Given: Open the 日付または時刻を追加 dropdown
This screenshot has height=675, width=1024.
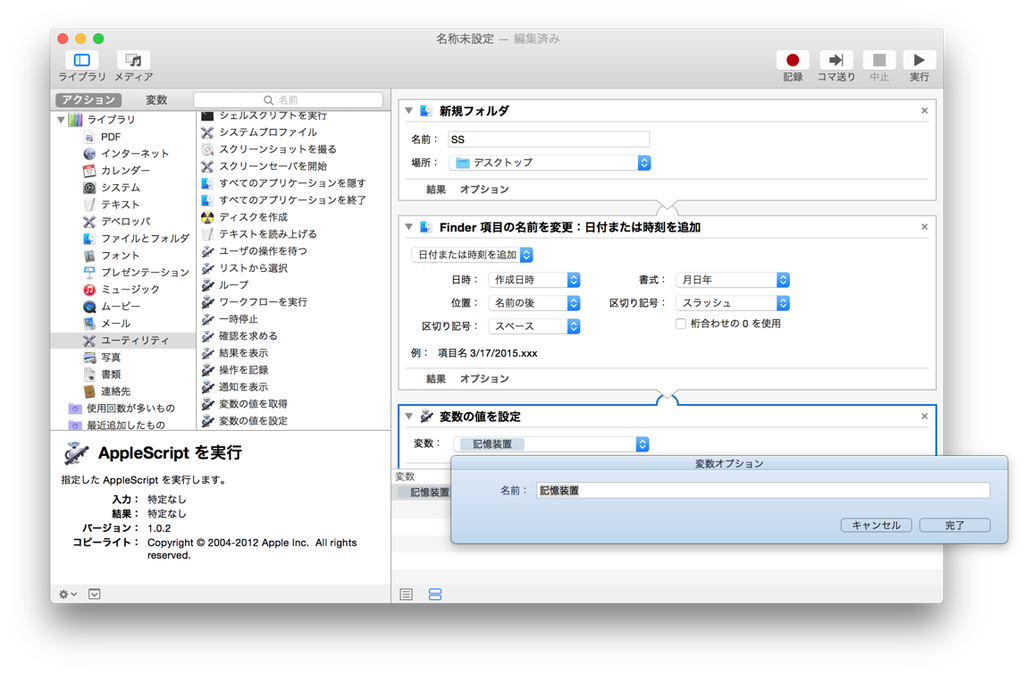Looking at the screenshot, I should [473, 255].
